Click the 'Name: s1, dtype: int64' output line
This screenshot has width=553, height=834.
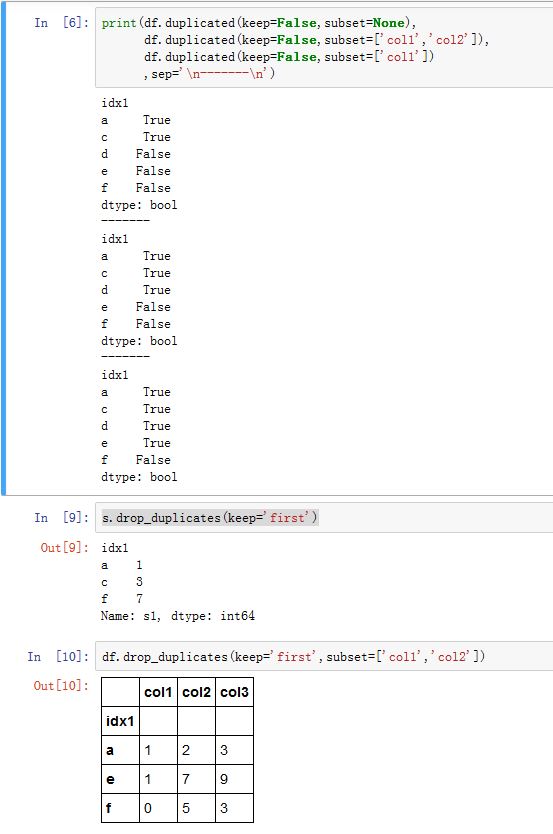(x=178, y=616)
